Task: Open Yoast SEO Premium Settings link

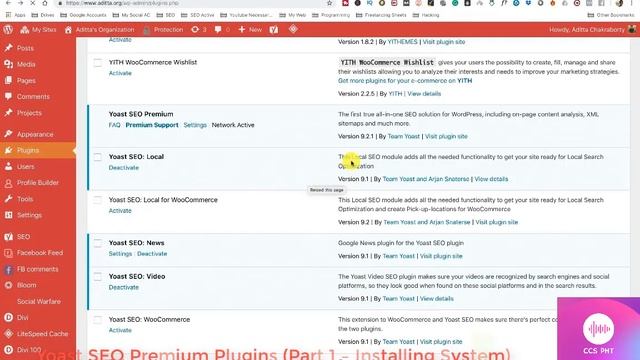Action: [x=195, y=125]
